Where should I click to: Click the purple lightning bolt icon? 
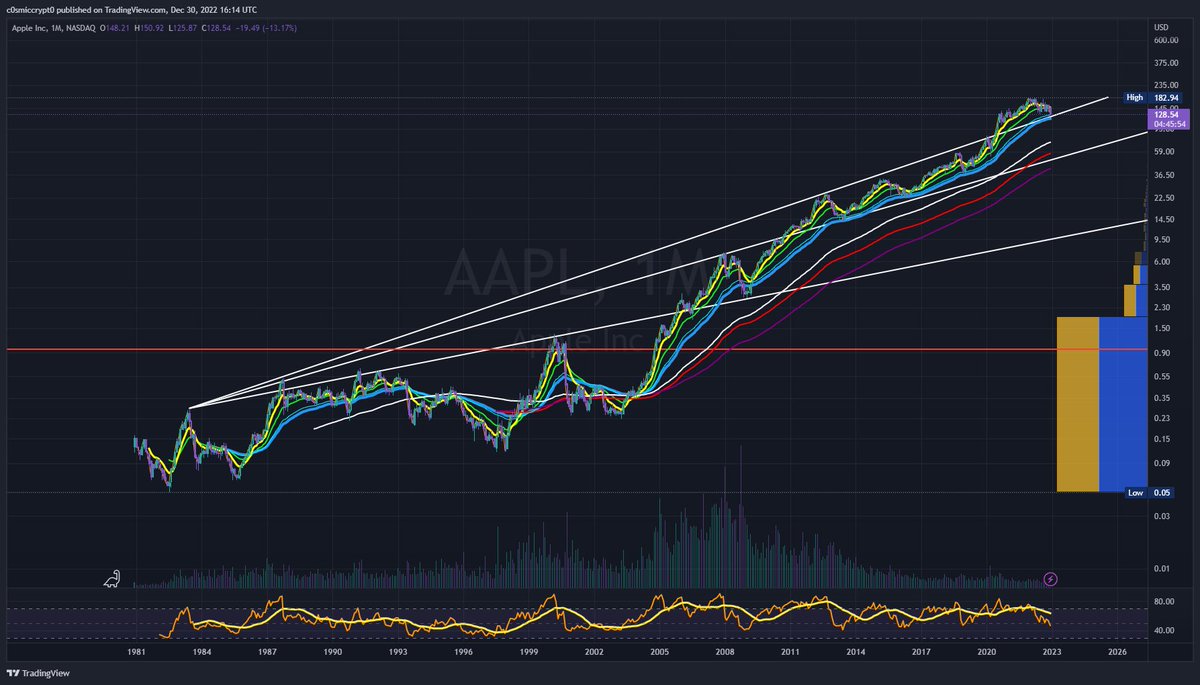coord(1051,579)
